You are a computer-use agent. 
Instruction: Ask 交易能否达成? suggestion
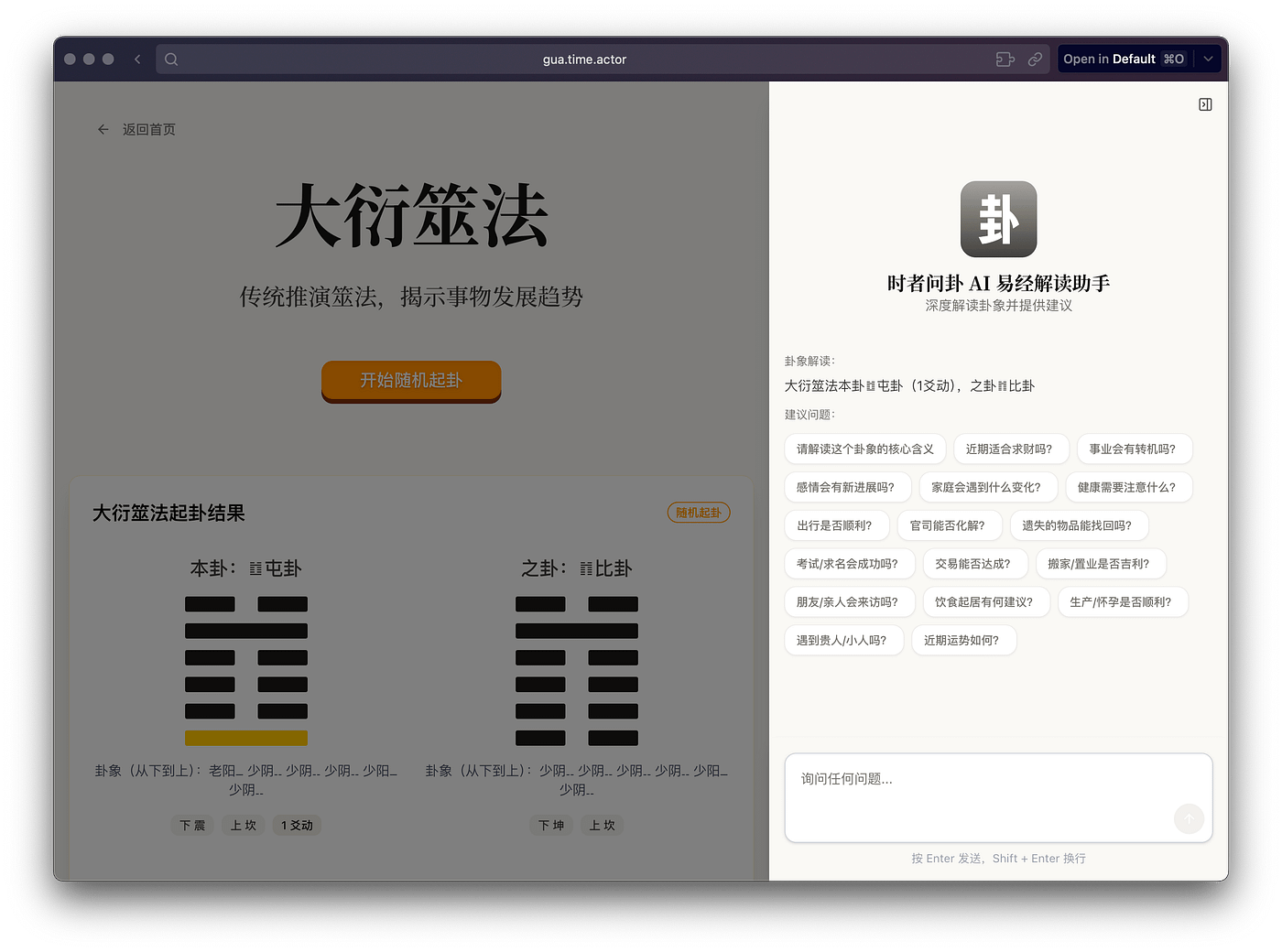(x=973, y=565)
